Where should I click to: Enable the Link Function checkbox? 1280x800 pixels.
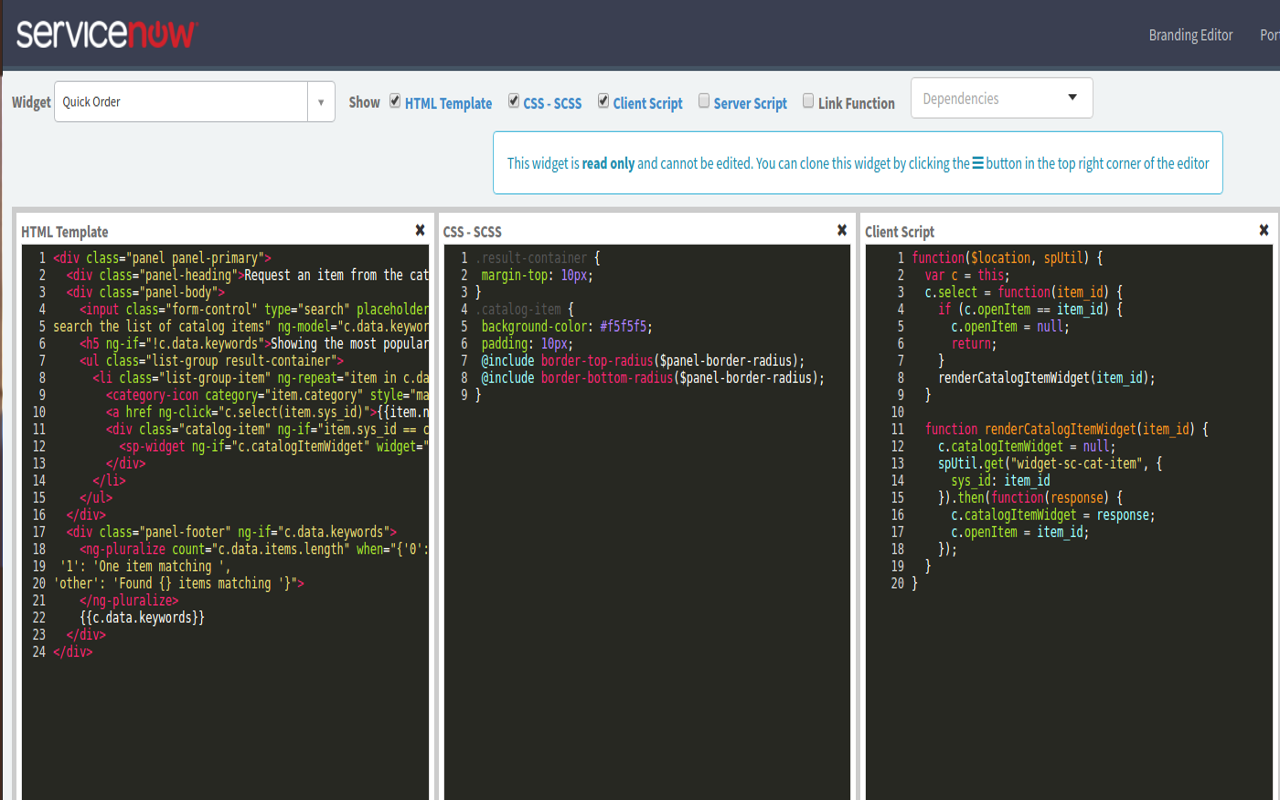point(808,101)
